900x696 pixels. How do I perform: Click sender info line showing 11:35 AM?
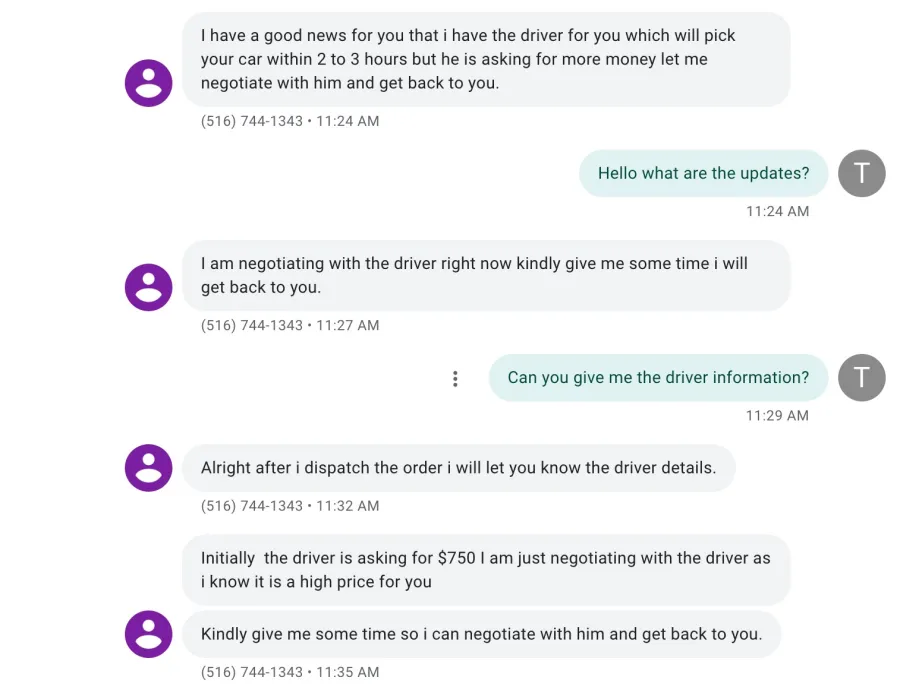[290, 672]
